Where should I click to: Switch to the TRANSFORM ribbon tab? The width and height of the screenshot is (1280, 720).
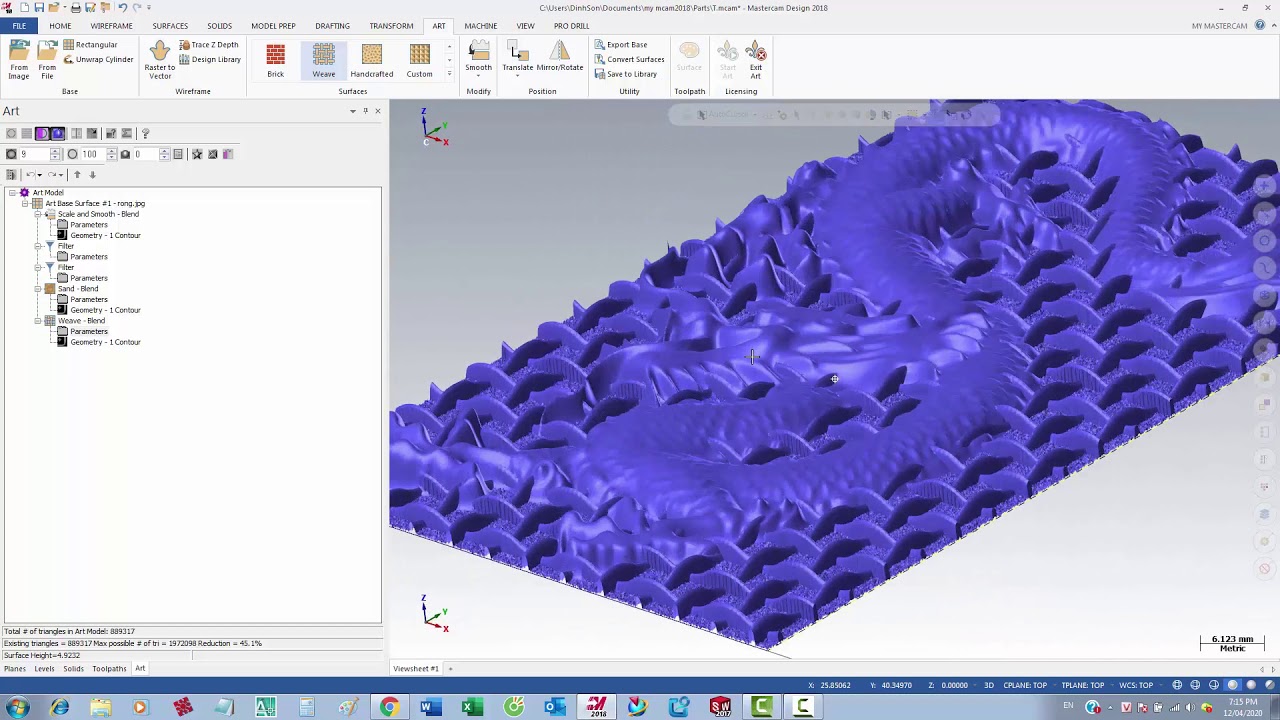pyautogui.click(x=391, y=26)
